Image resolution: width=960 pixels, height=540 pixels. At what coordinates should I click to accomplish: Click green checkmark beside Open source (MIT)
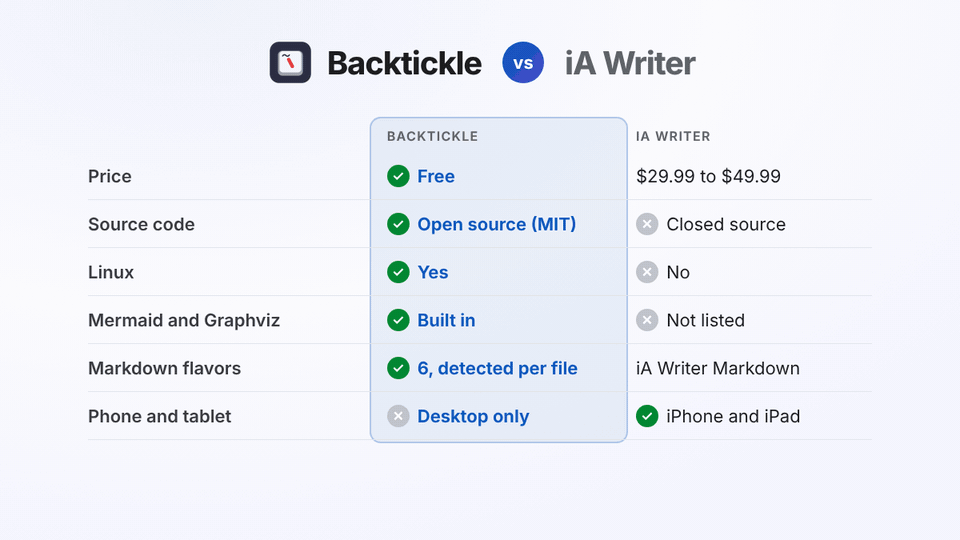coord(398,224)
